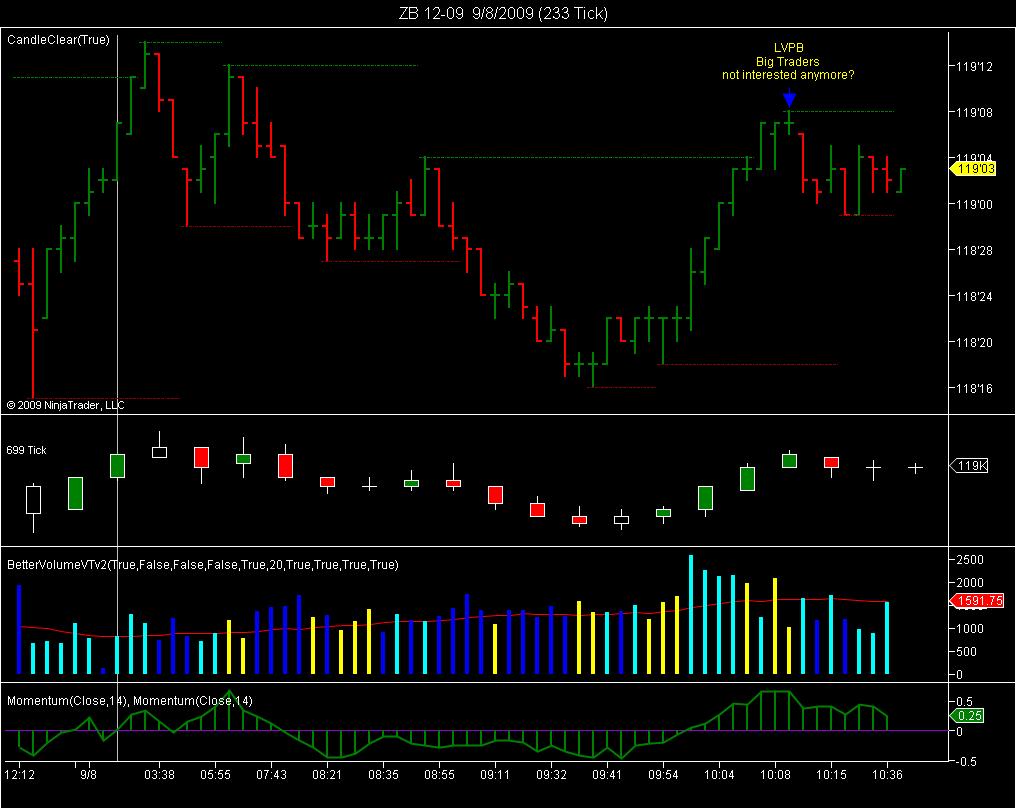Click the 10:15 time axis label
The image size is (1016, 809).
831,775
